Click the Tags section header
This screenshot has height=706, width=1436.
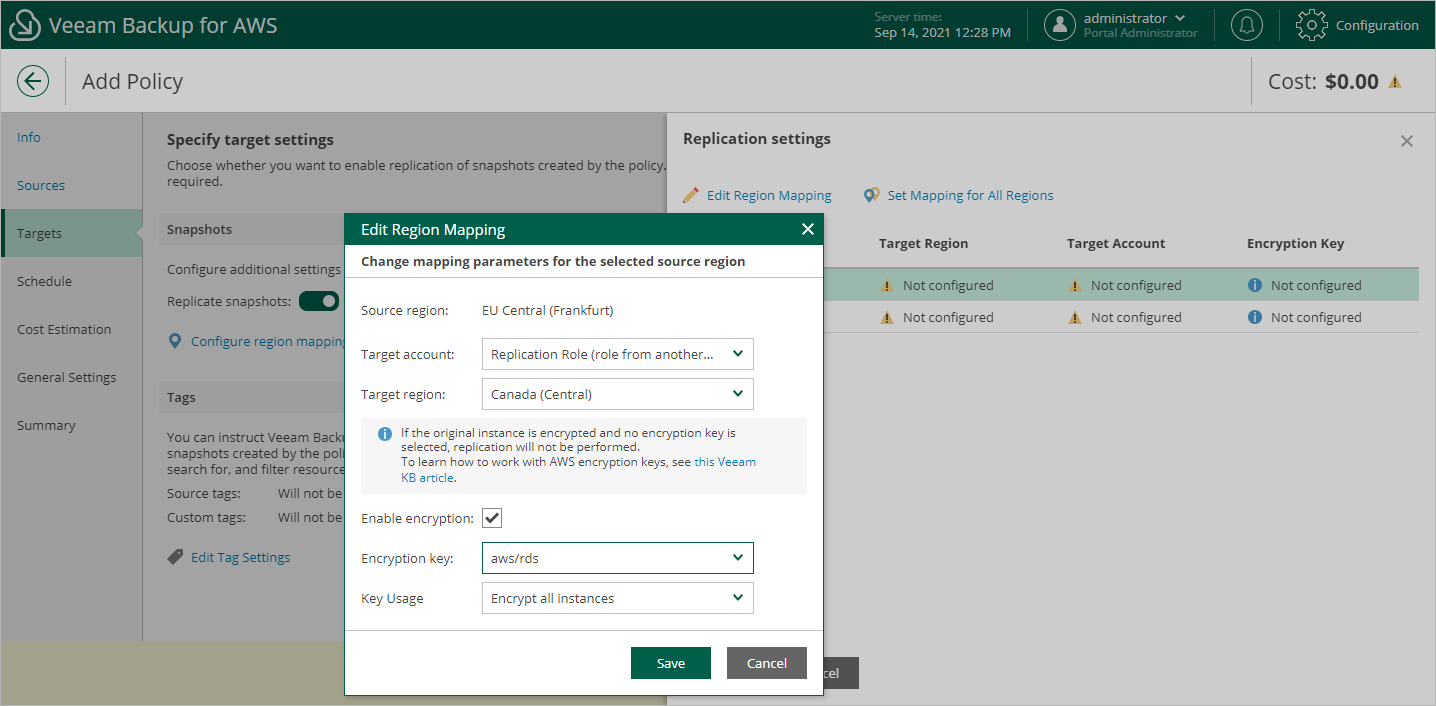pyautogui.click(x=181, y=397)
